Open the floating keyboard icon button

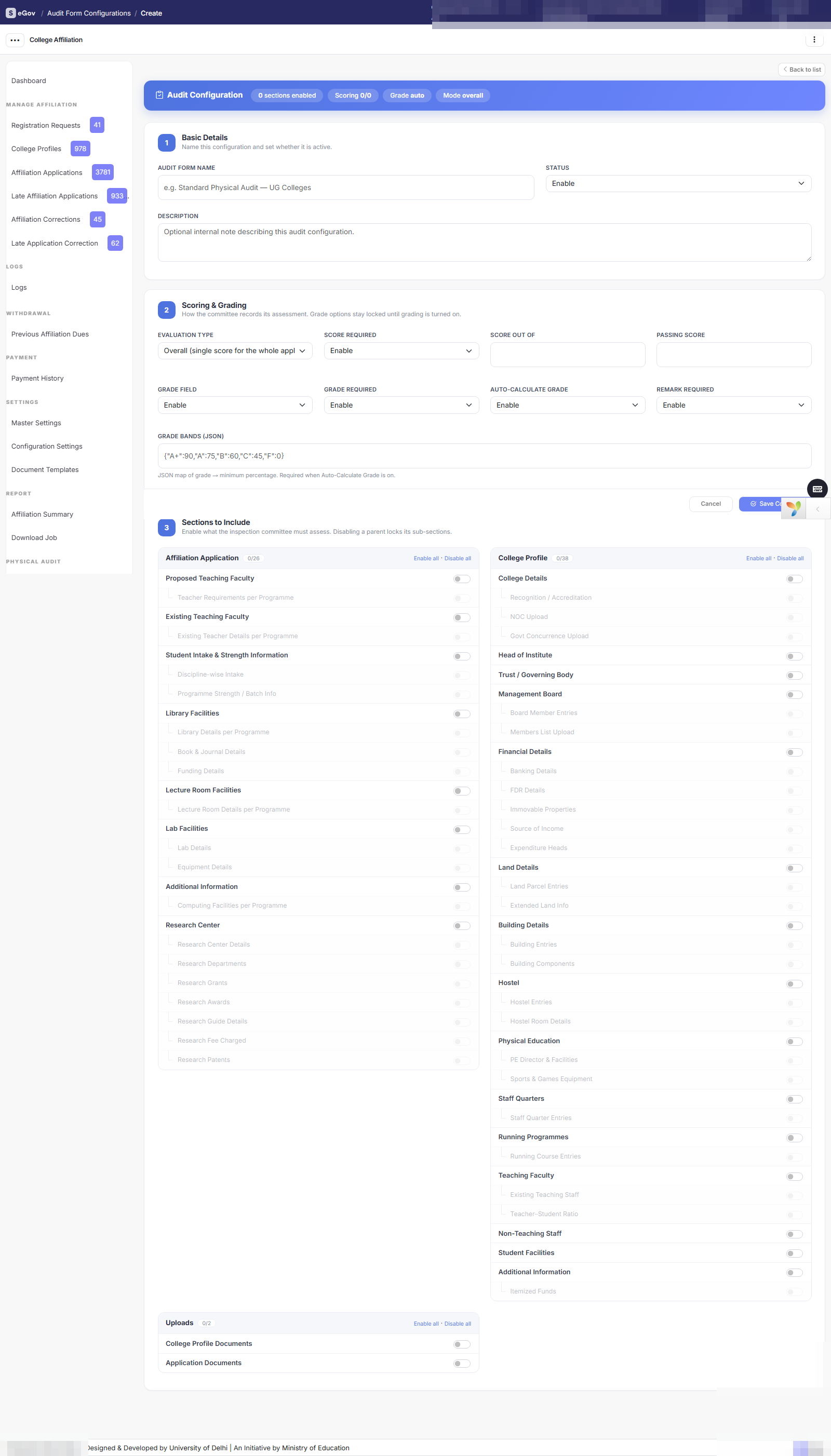click(x=817, y=489)
